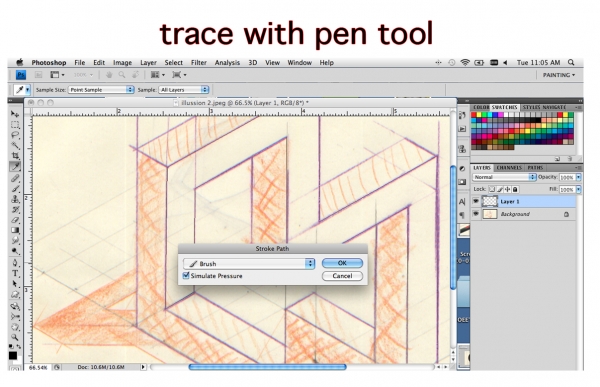Expand the Normal blend mode dropdown

(504, 177)
